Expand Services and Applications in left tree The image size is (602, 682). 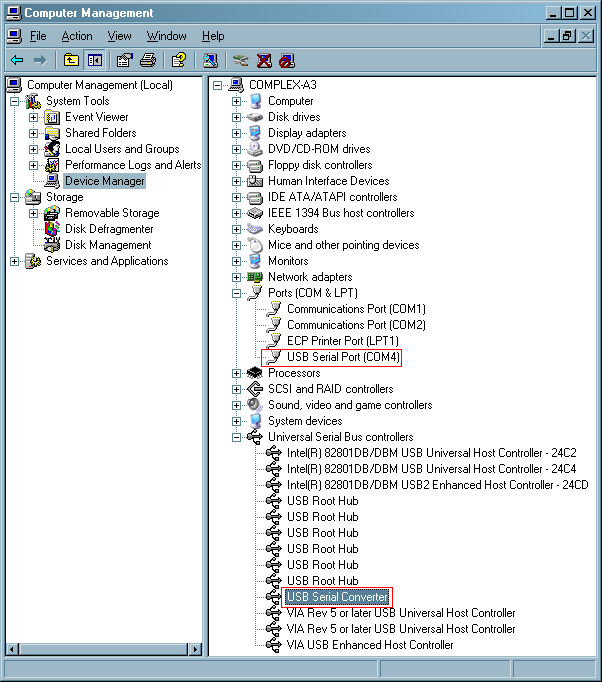(x=15, y=261)
